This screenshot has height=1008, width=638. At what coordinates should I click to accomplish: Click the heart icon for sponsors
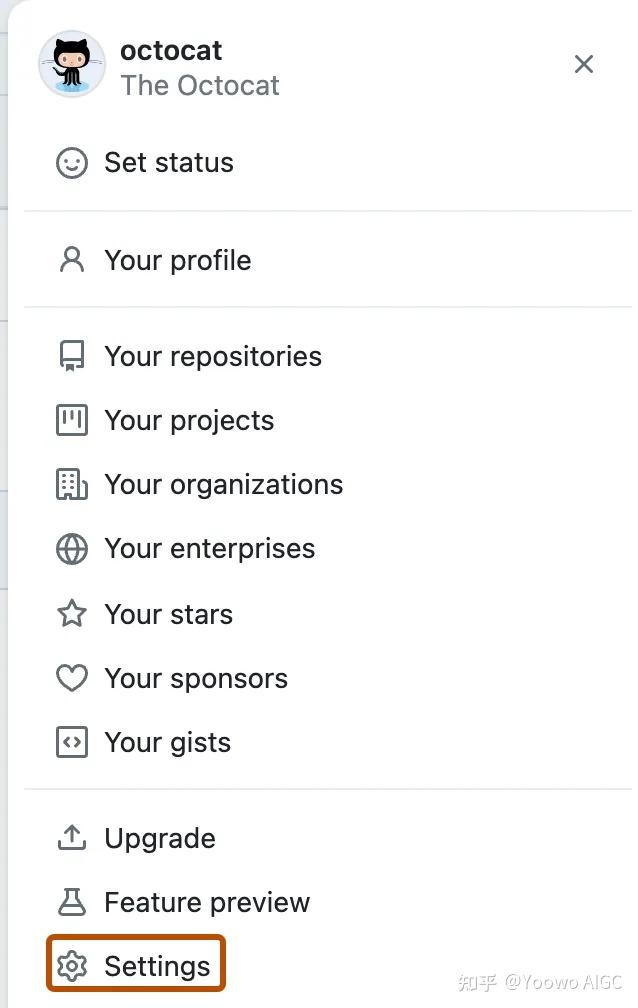coord(72,678)
